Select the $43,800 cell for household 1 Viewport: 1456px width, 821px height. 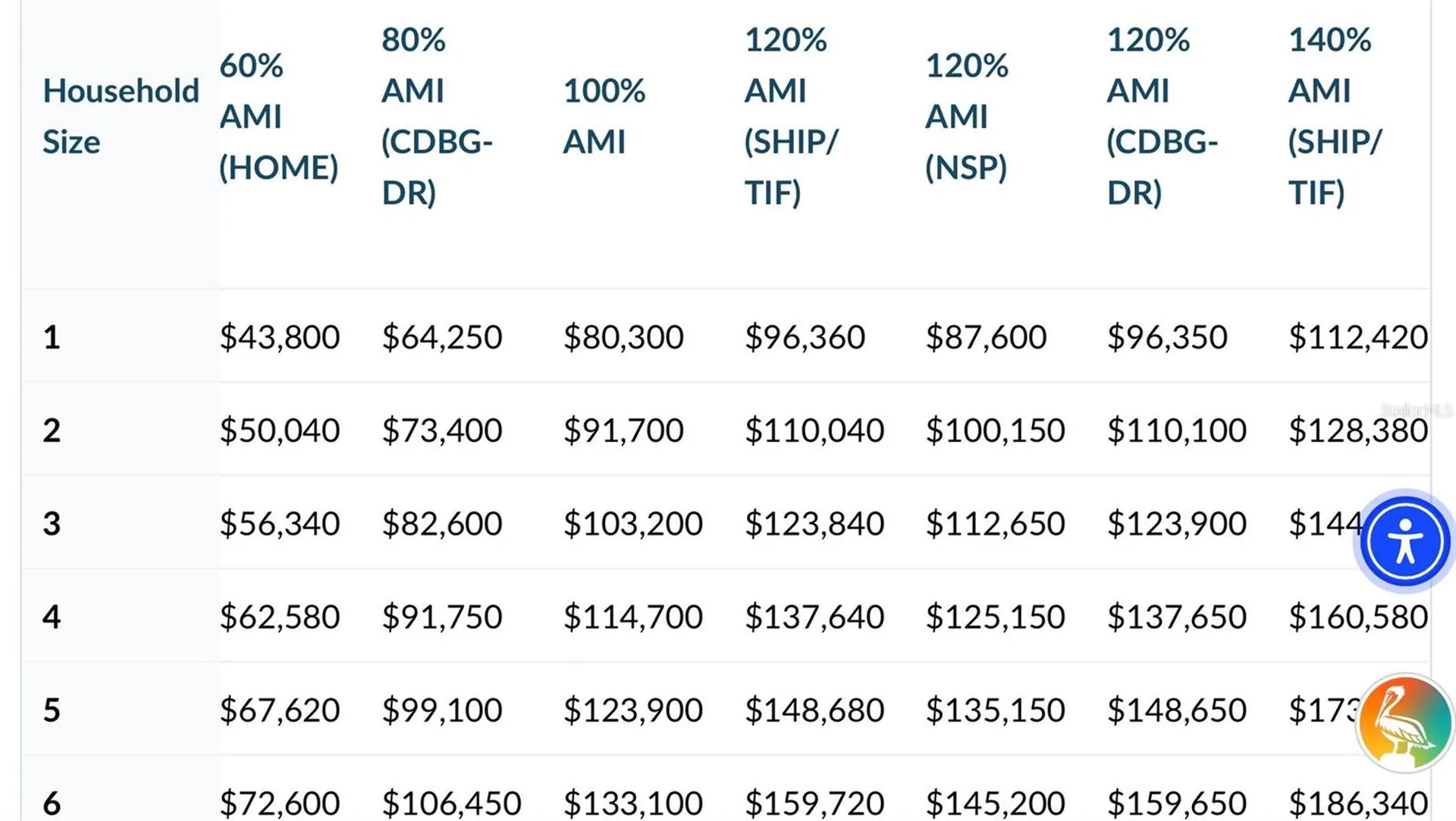(279, 337)
